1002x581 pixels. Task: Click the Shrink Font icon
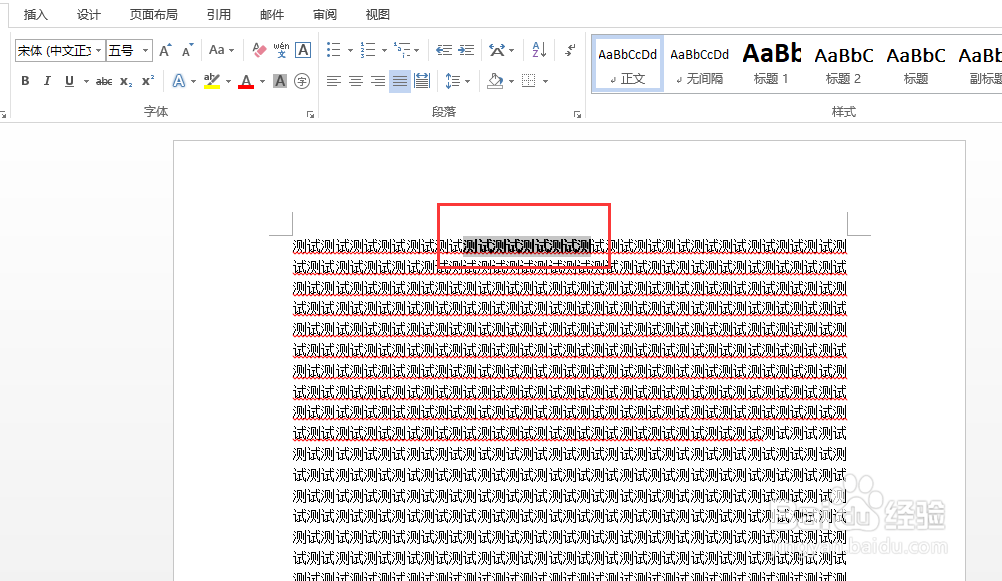click(187, 50)
